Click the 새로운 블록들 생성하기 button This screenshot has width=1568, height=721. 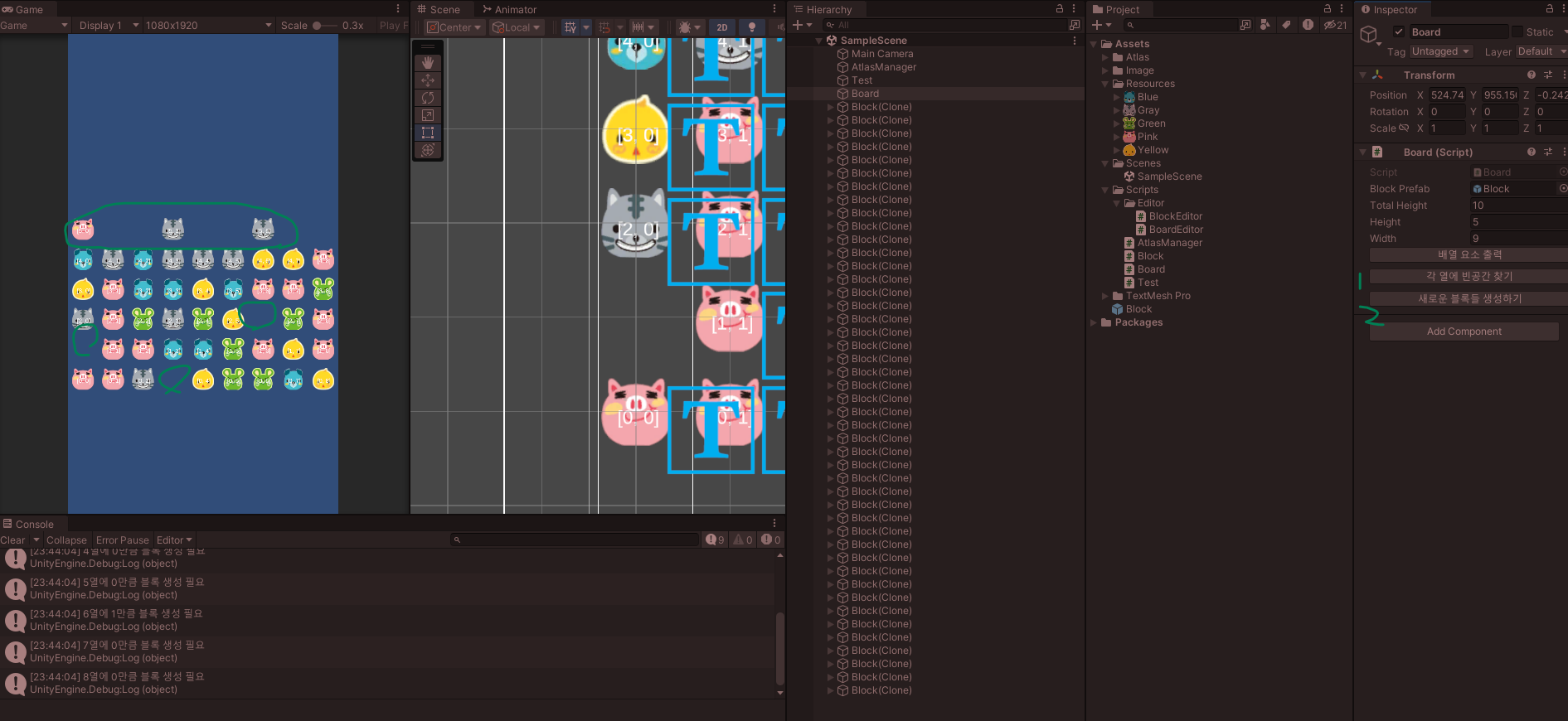[x=1469, y=298]
